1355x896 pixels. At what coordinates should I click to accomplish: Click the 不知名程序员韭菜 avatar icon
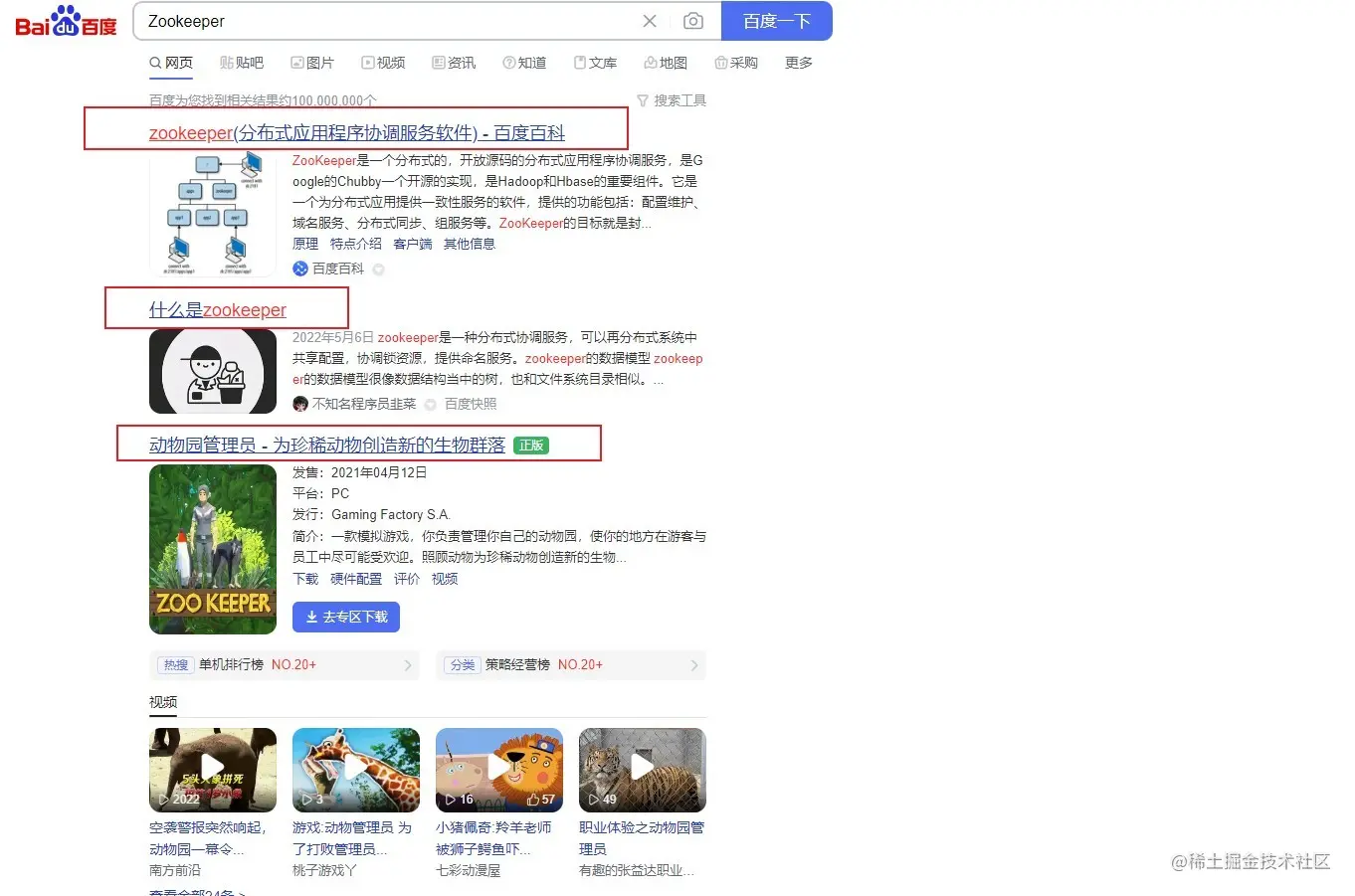tap(299, 404)
